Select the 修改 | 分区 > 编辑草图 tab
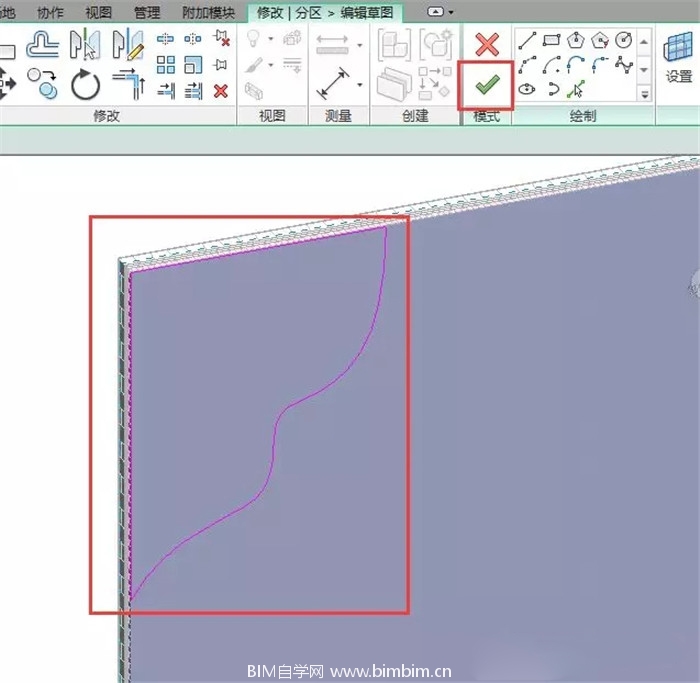 pyautogui.click(x=325, y=12)
